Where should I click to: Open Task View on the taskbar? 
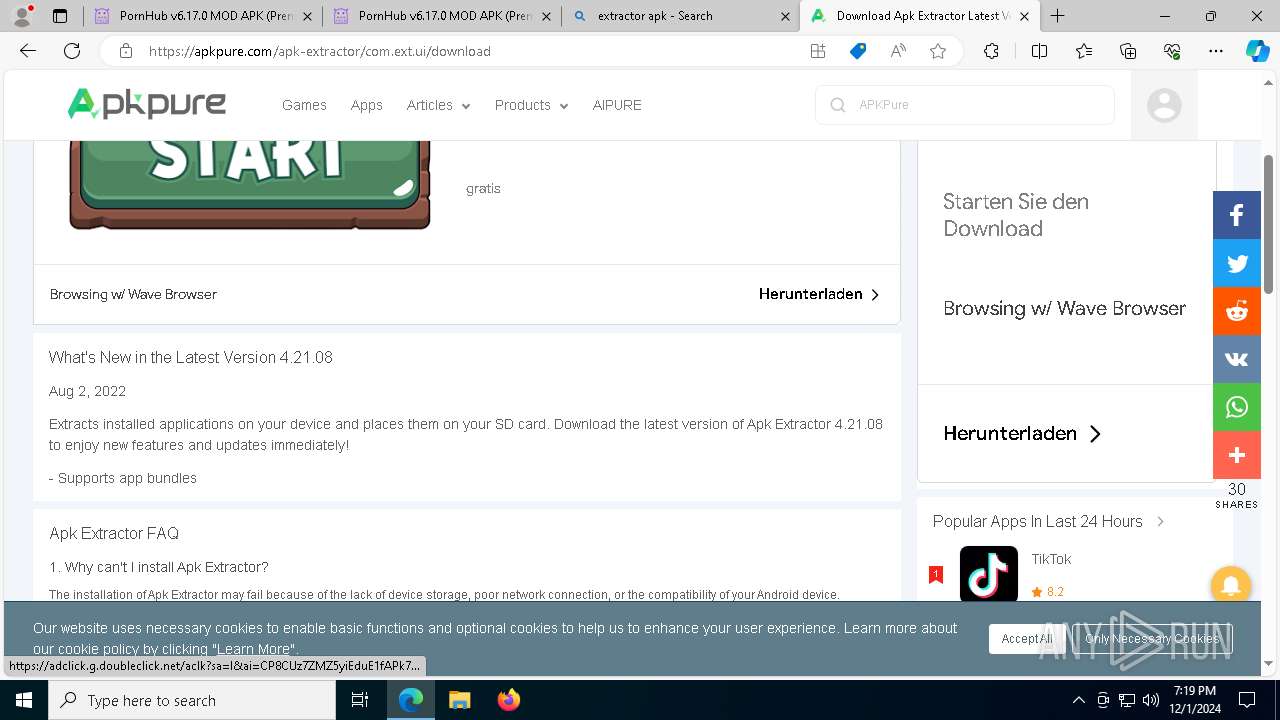point(360,700)
